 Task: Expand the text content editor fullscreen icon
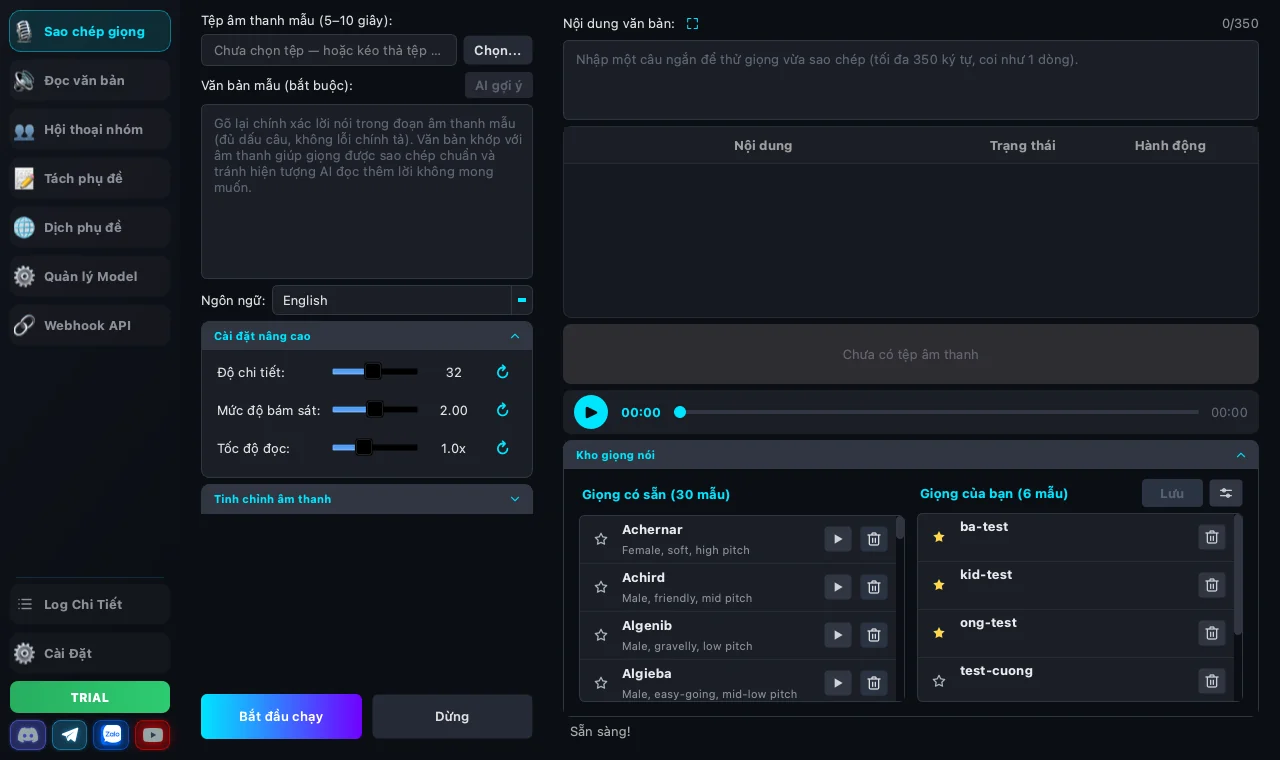(x=692, y=23)
